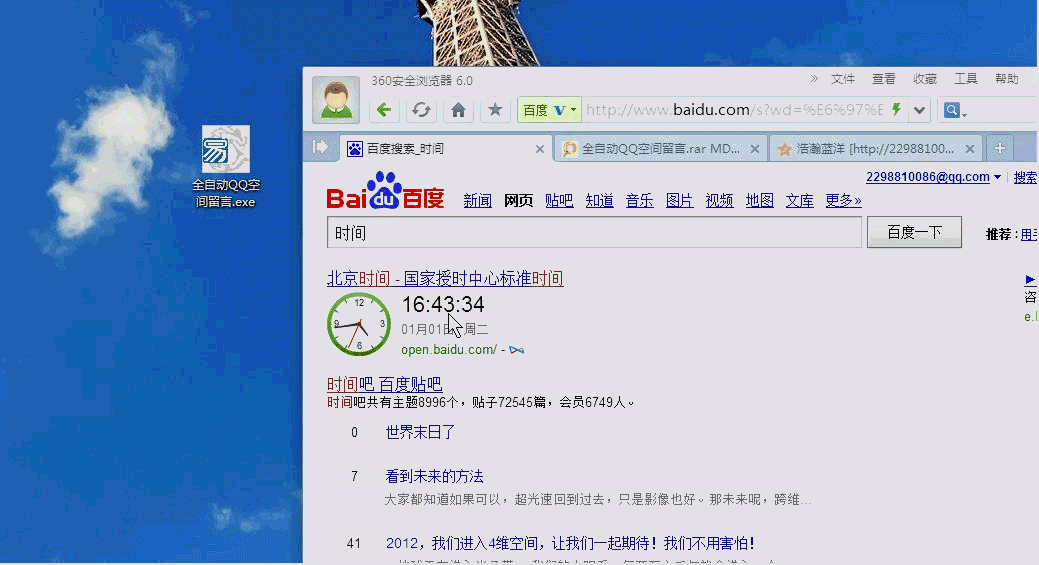This screenshot has width=1039, height=565.
Task: Close the 全自动QQ空间留言.rar tab
Action: pos(755,149)
